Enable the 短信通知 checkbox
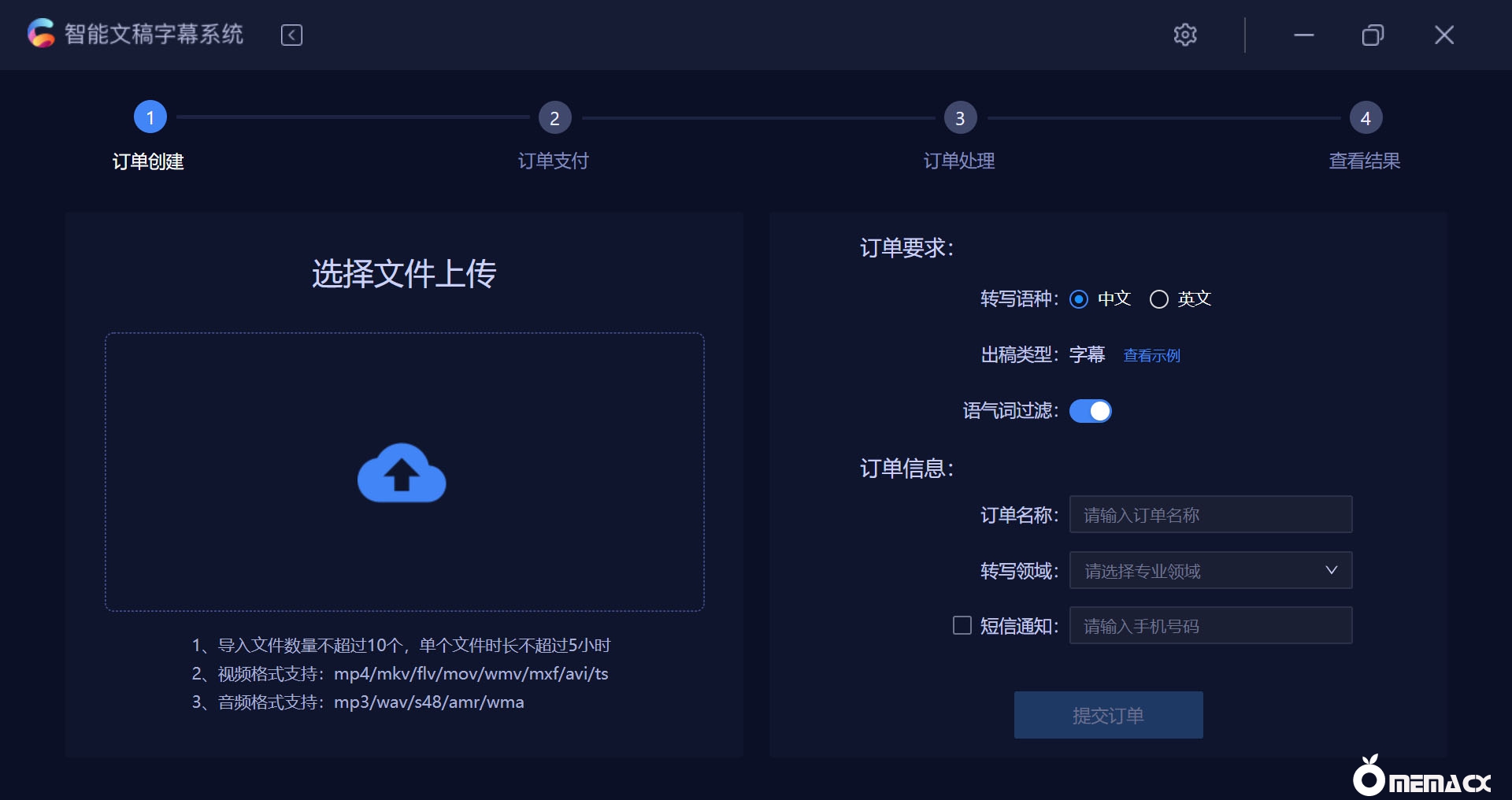Viewport: 1512px width, 800px height. pyautogui.click(x=962, y=625)
